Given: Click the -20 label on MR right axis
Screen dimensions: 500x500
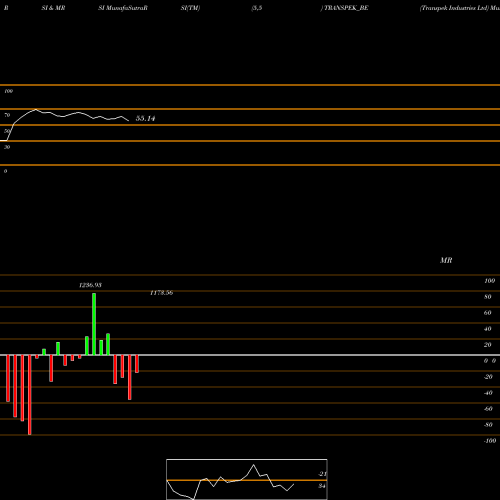Looking at the screenshot, I should click(488, 377).
